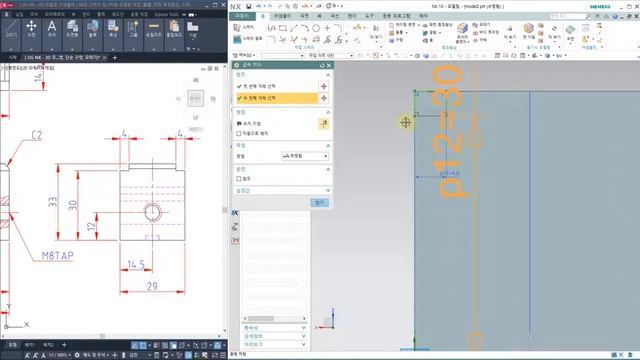Click the Move Face icon in NX ribbon
Viewport: 640px width, 360px height.
(x=528, y=28)
